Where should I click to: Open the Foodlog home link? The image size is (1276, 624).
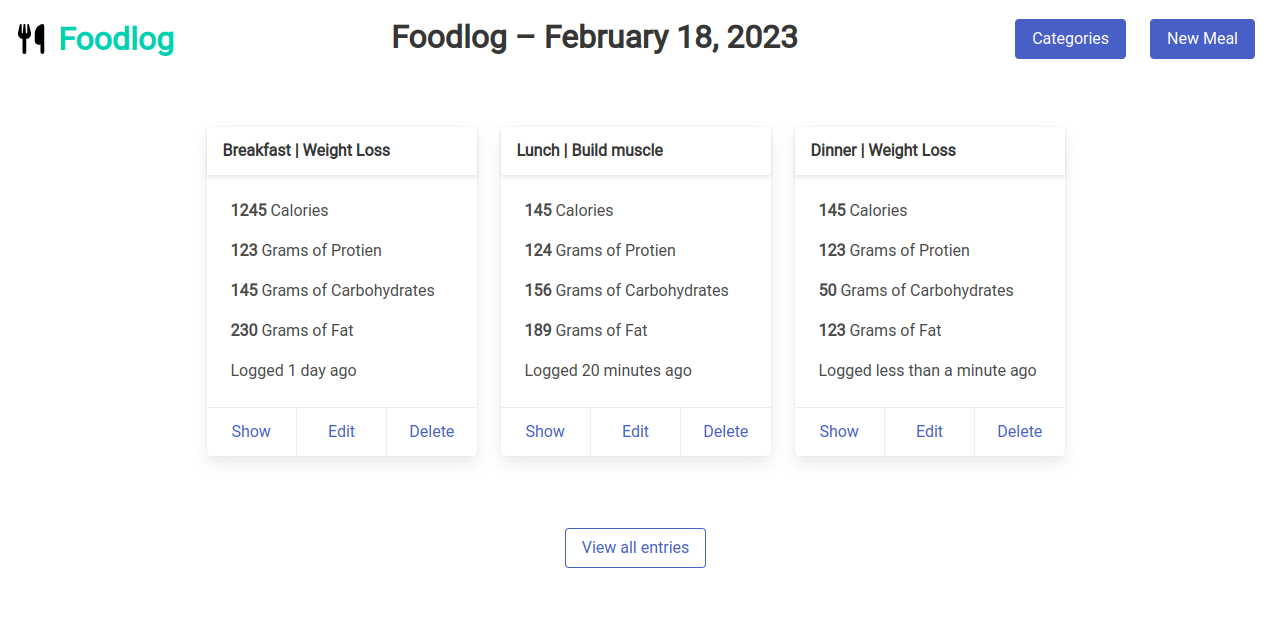[x=115, y=38]
